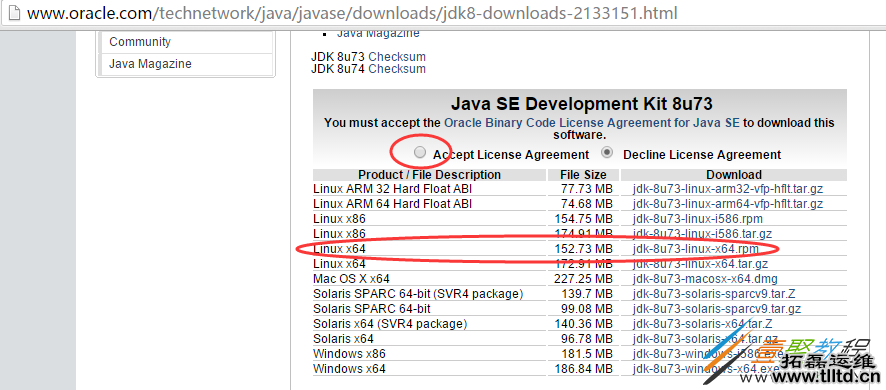Download jdk-8u73-solaris-sparcv9.tar.gz
The height and width of the screenshot is (390, 886).
coord(717,309)
